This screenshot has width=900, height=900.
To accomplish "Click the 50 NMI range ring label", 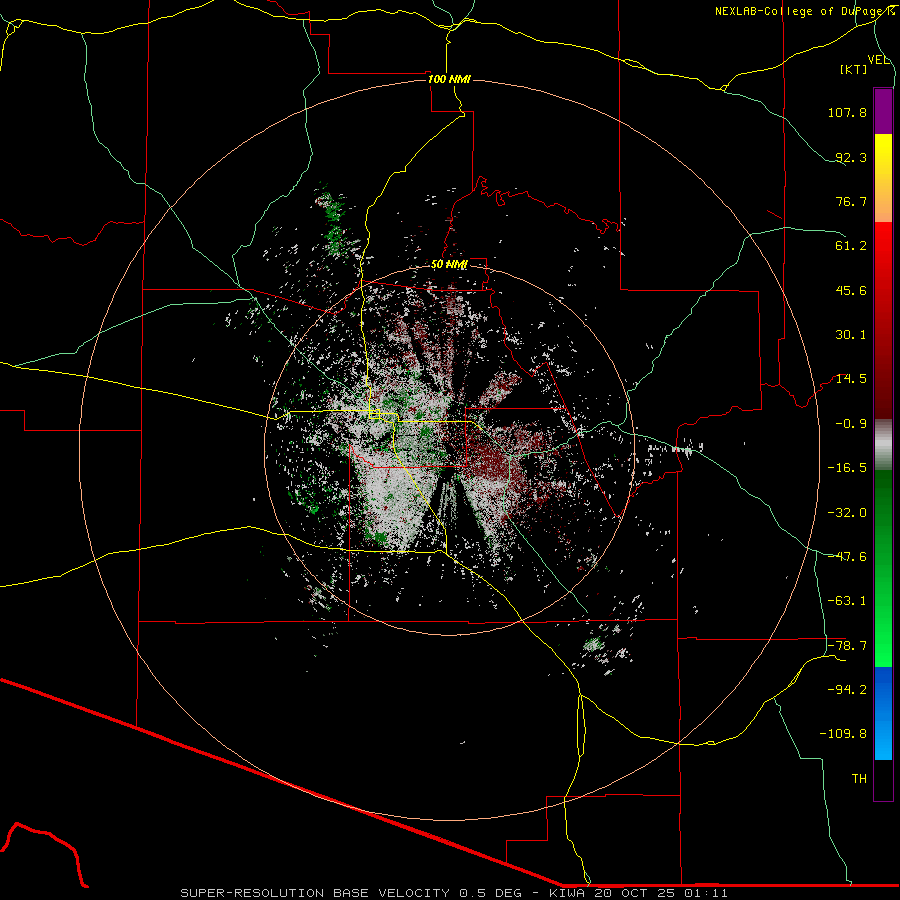I will point(449,264).
